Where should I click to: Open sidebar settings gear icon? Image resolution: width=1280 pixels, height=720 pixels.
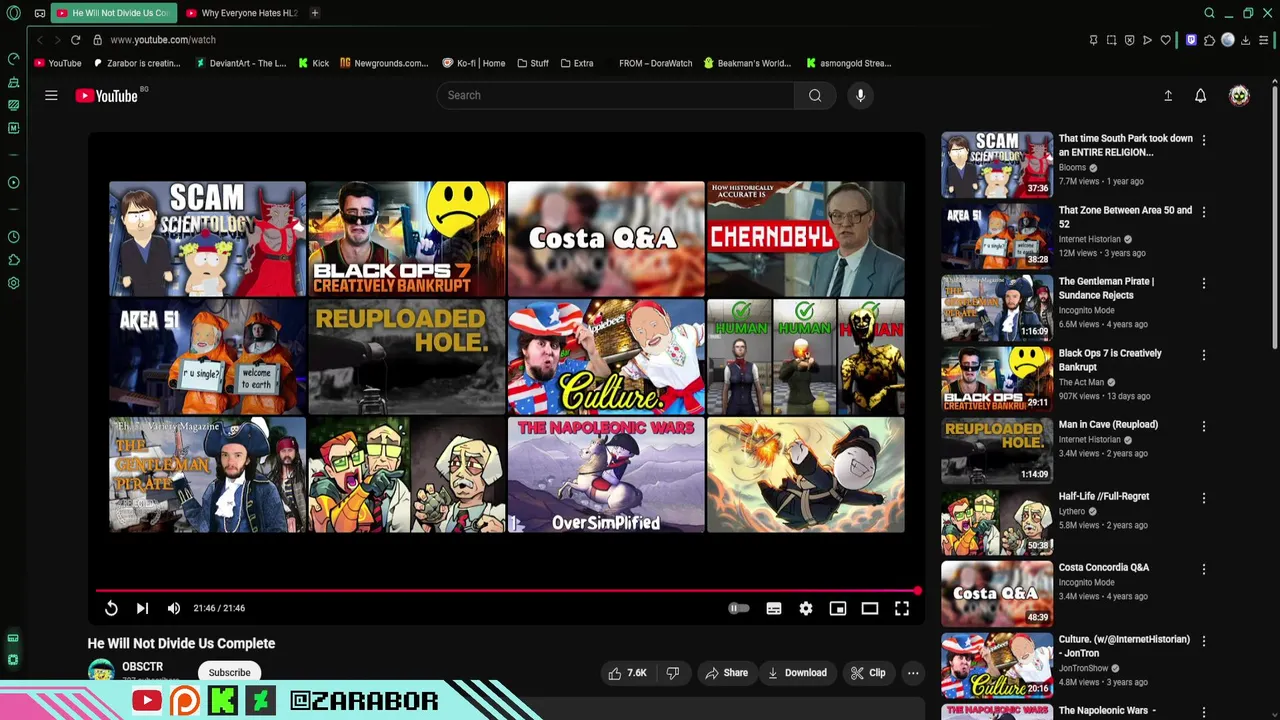pyautogui.click(x=13, y=283)
